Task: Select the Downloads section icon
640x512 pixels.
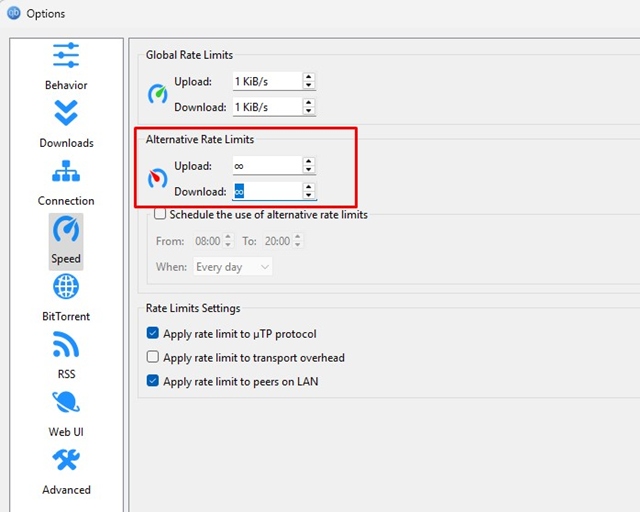Action: [x=66, y=114]
